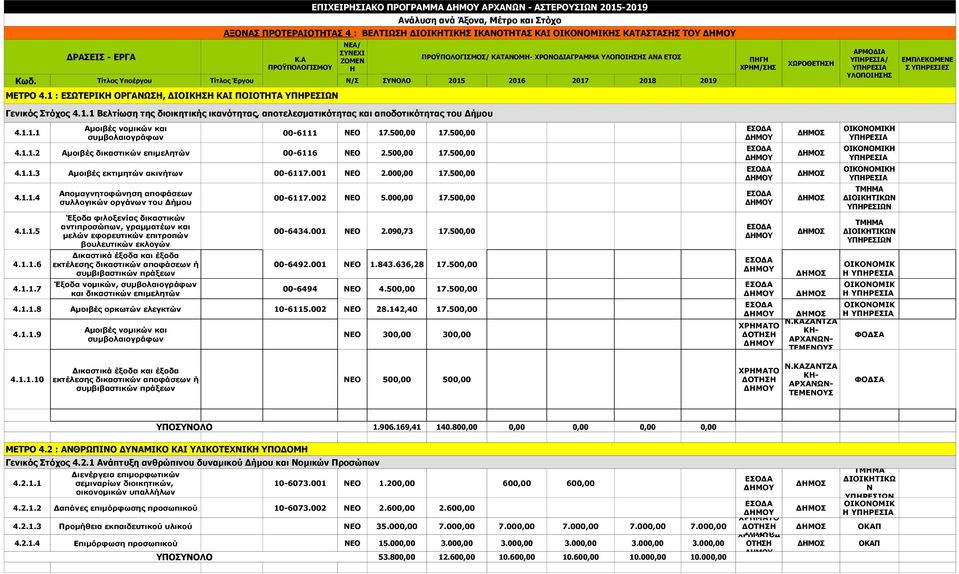Click the 'Κ.Α ΠΡΟΫΠΟΛΟΓΙΣΜΟΥ' header cell

(300, 63)
